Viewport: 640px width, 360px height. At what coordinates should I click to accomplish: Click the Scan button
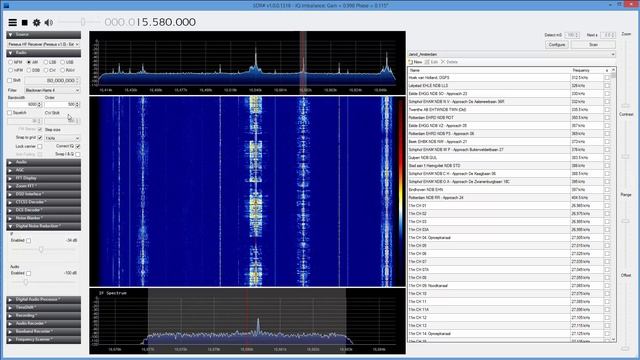(x=593, y=44)
